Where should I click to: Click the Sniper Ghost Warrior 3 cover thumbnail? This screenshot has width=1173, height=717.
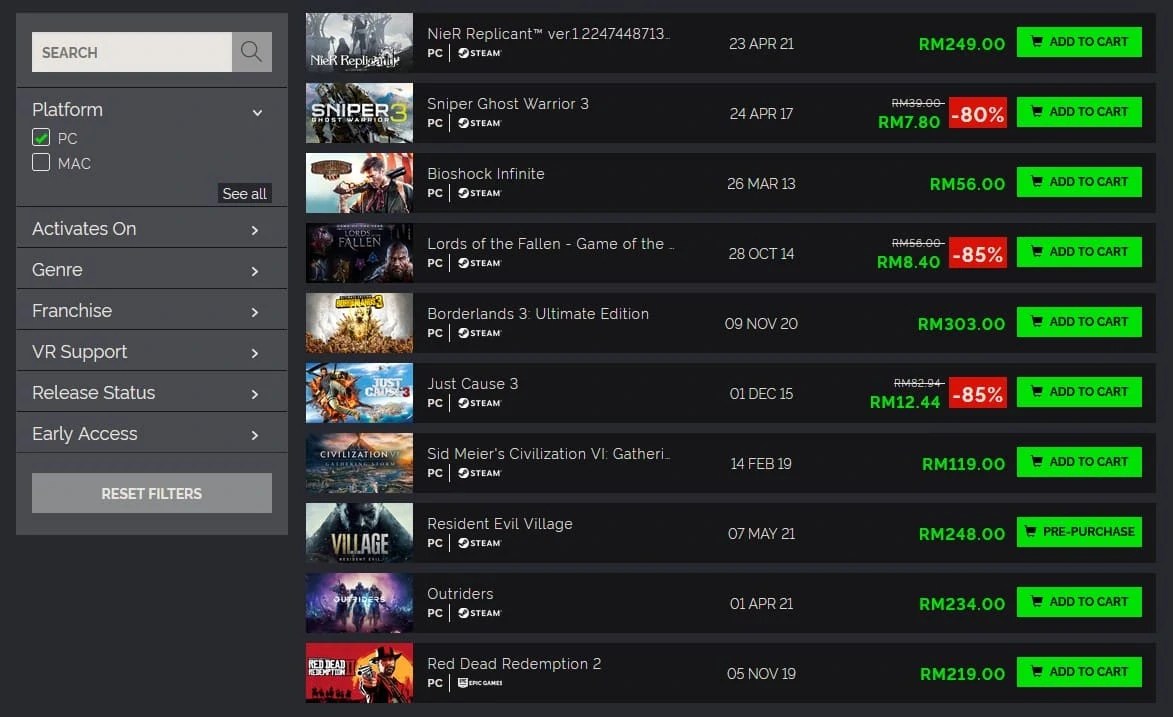coord(358,112)
